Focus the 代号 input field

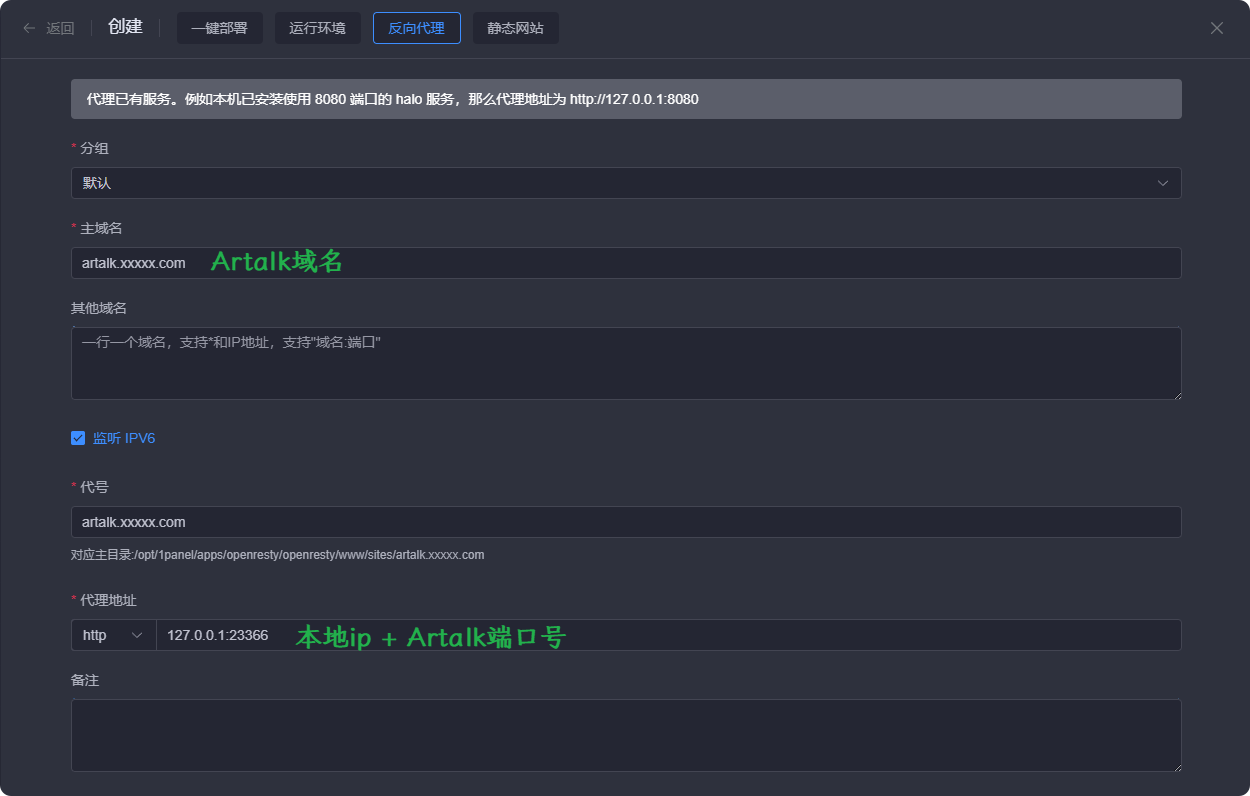(625, 522)
